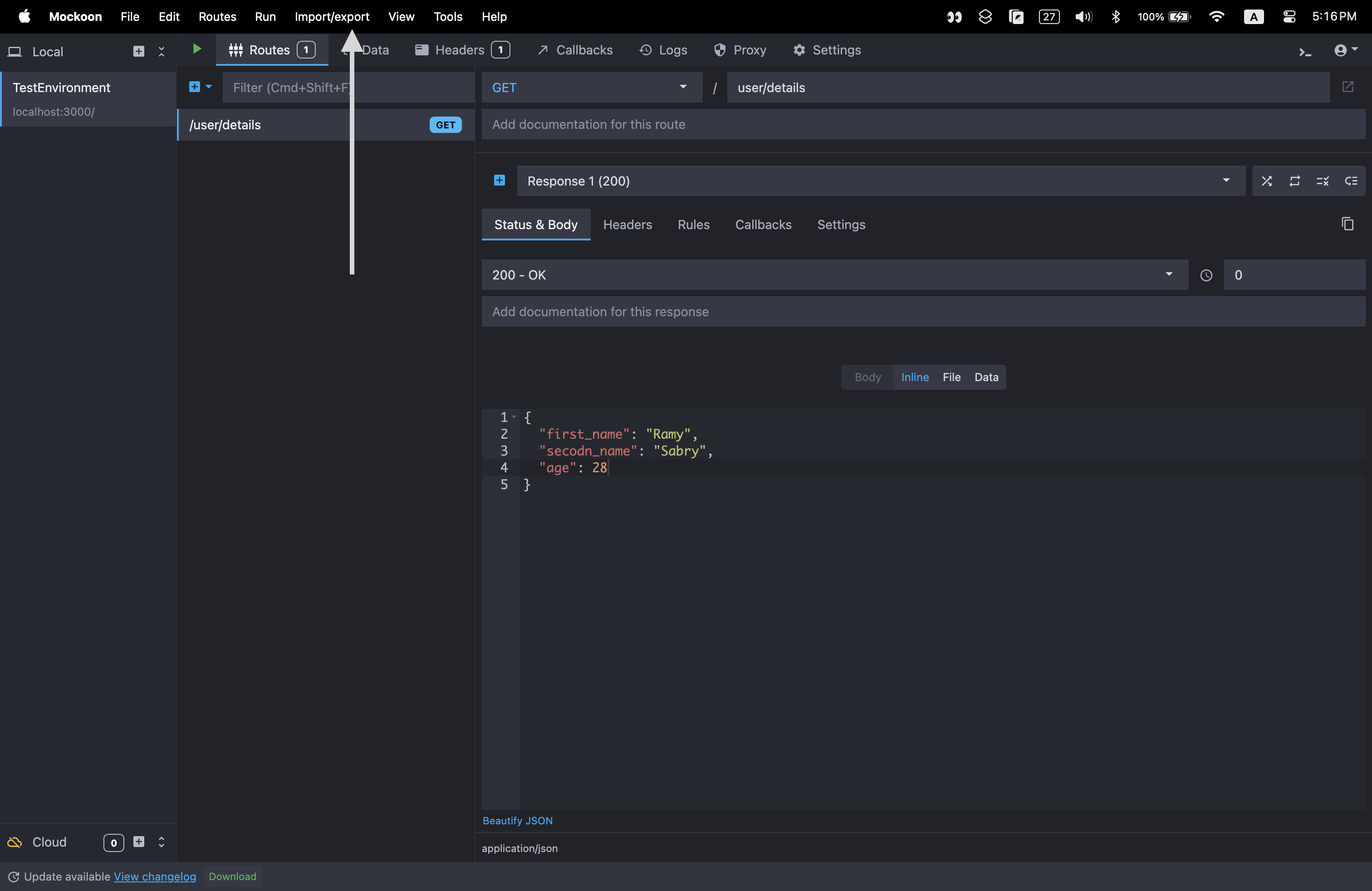The width and height of the screenshot is (1372, 891).
Task: Open the Apple menu
Action: pos(24,16)
